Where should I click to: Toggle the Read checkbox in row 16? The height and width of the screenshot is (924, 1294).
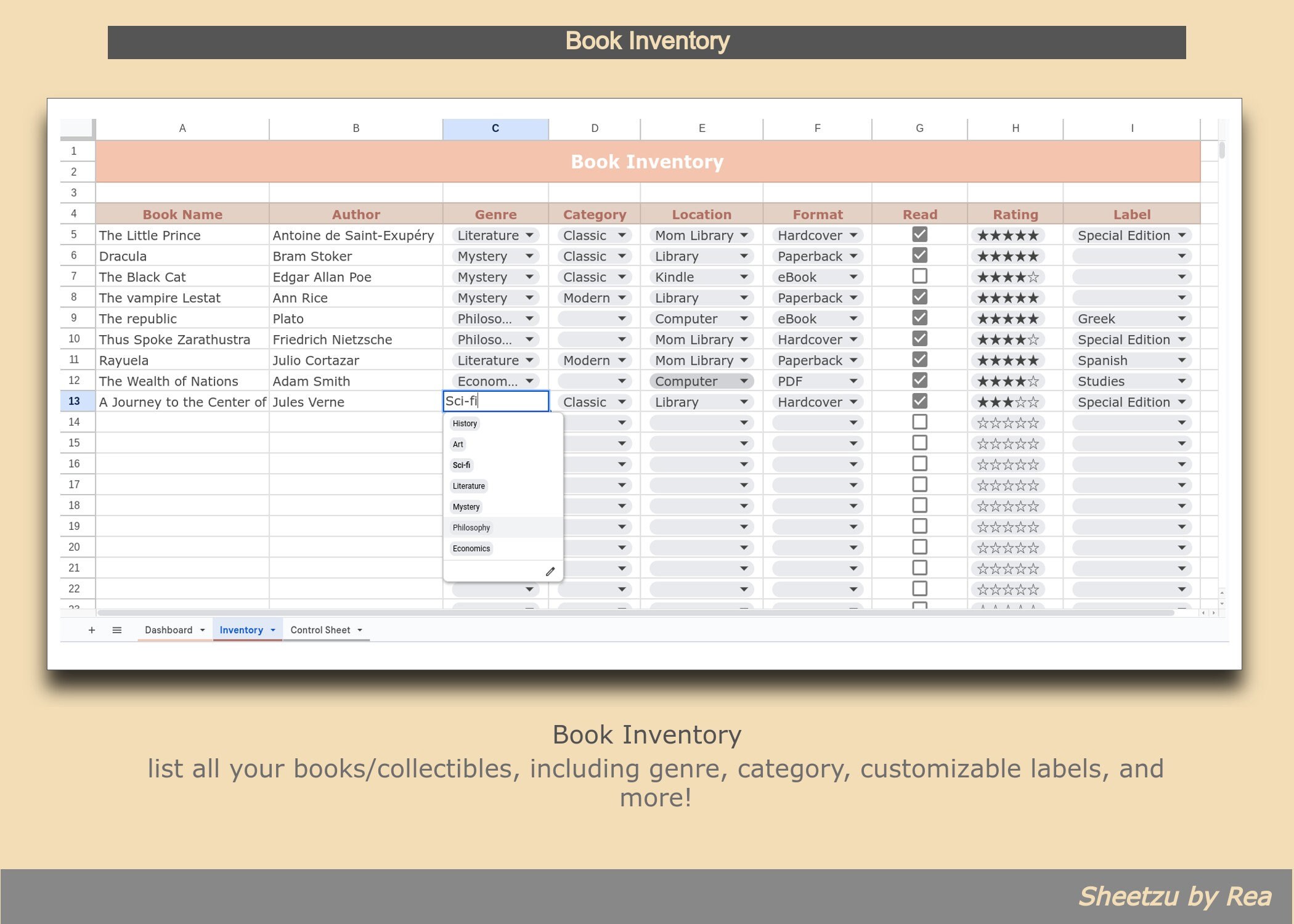(x=919, y=463)
